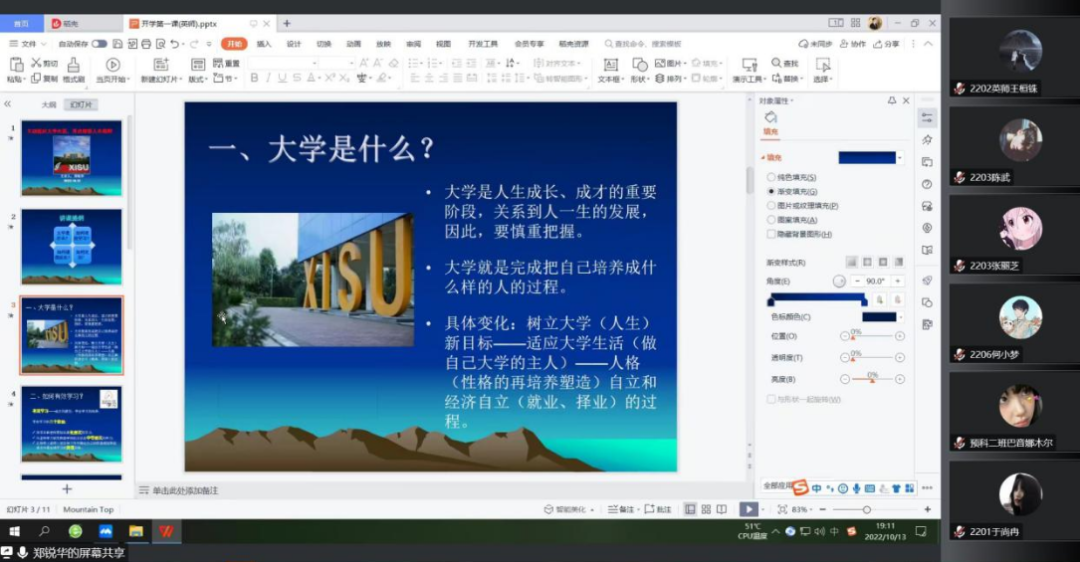Select Picture or texture fill (图片或纹理填充) option
The height and width of the screenshot is (562, 1080).
tap(771, 205)
